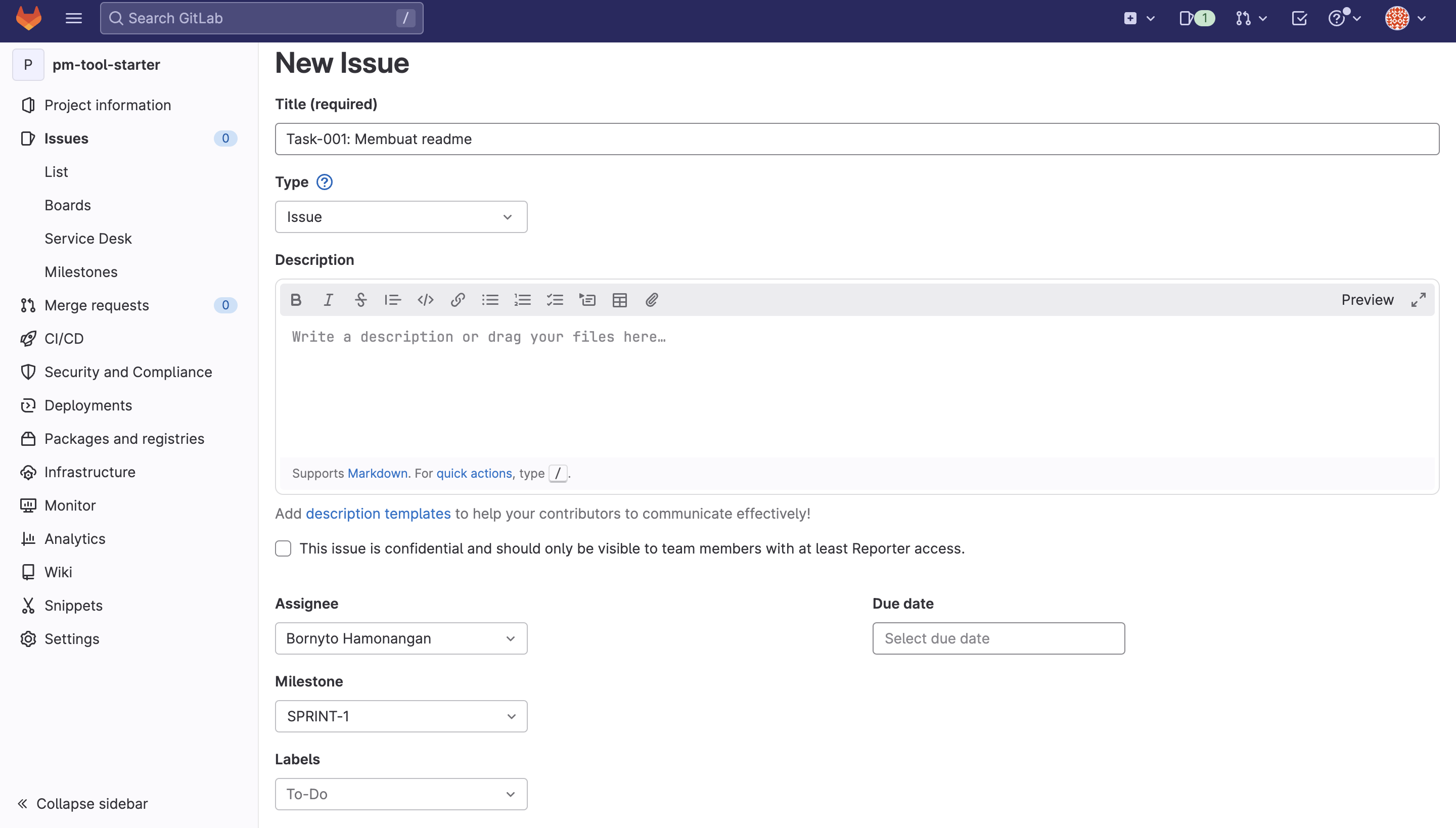The height and width of the screenshot is (828, 1456).
Task: Open the Milestone dropdown SPRINT-1
Action: [401, 716]
